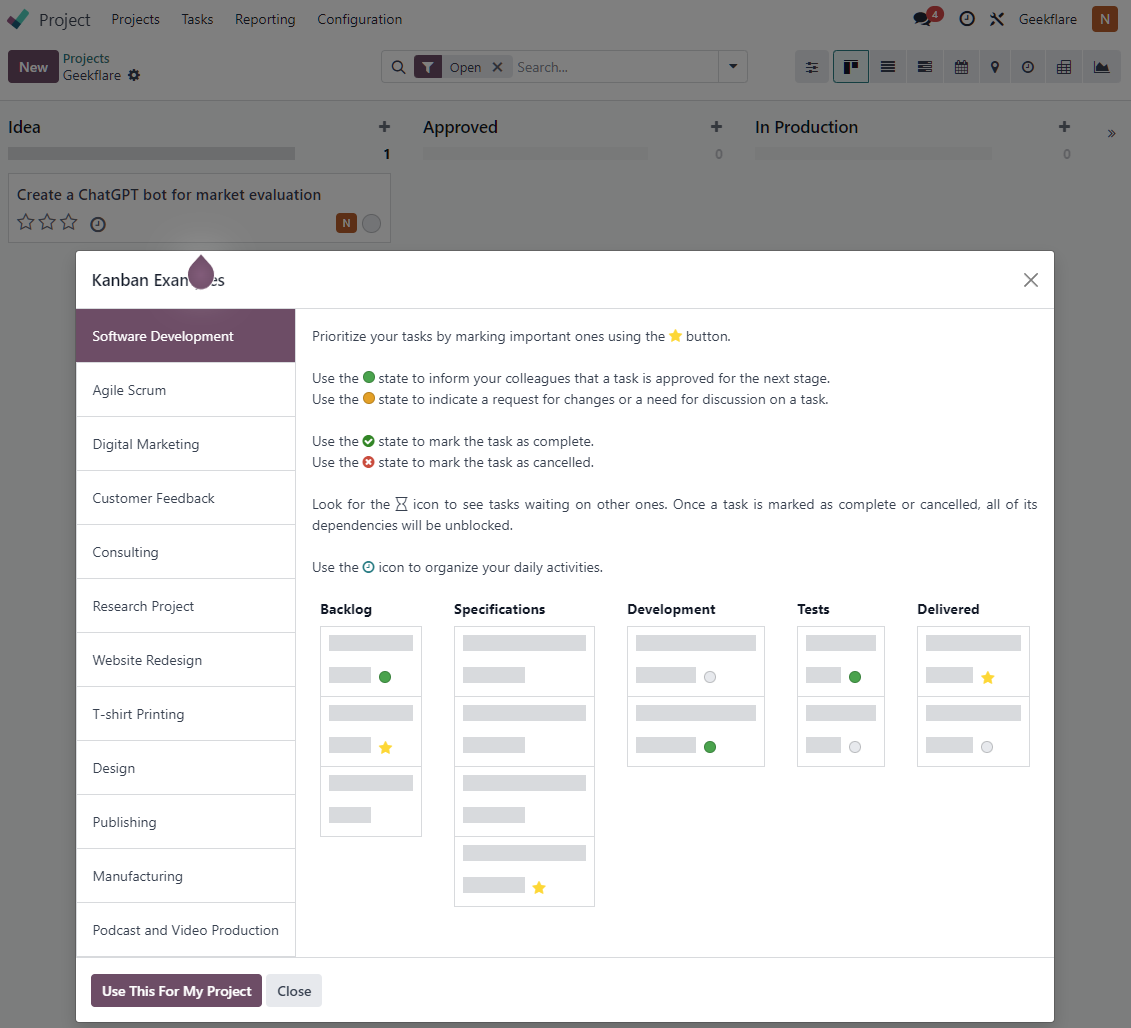Open Geekflare project settings gear
This screenshot has width=1131, height=1028.
coord(134,75)
